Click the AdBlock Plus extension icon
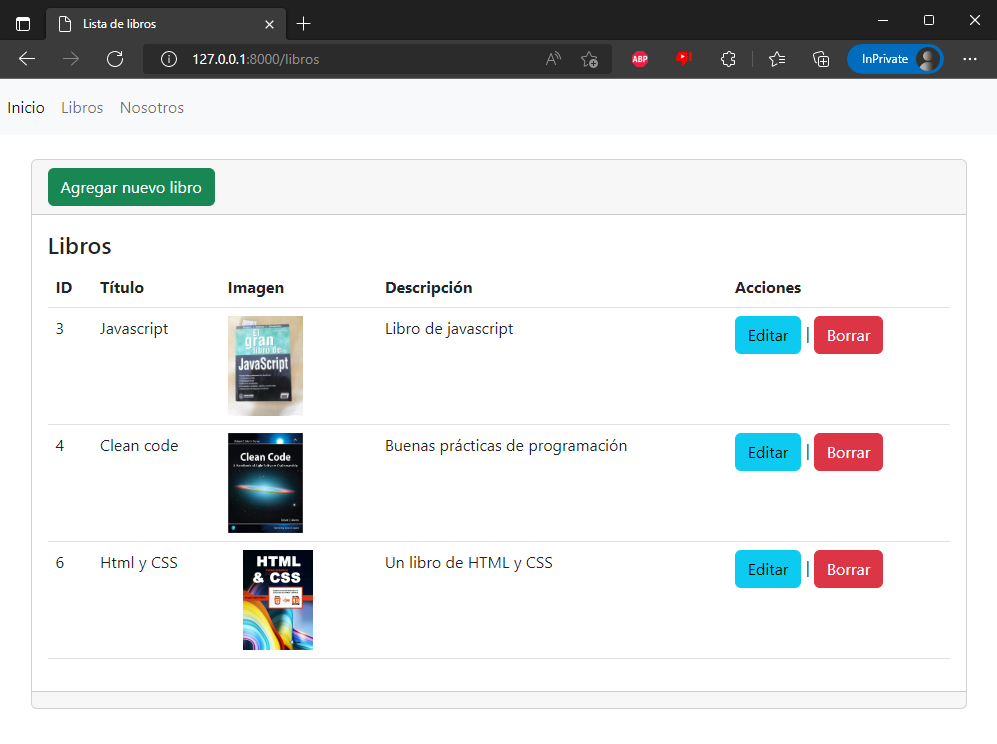The height and width of the screenshot is (744, 997). click(640, 59)
